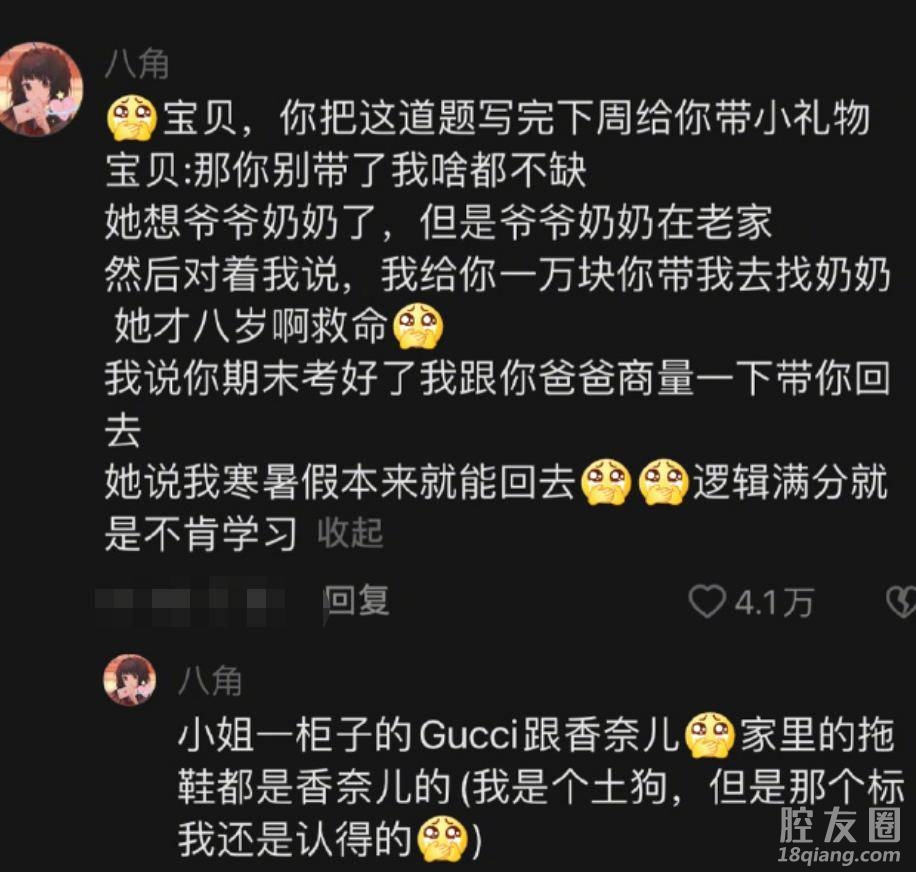Open the 八角 username in the reply
Image resolution: width=916 pixels, height=872 pixels.
pos(210,680)
